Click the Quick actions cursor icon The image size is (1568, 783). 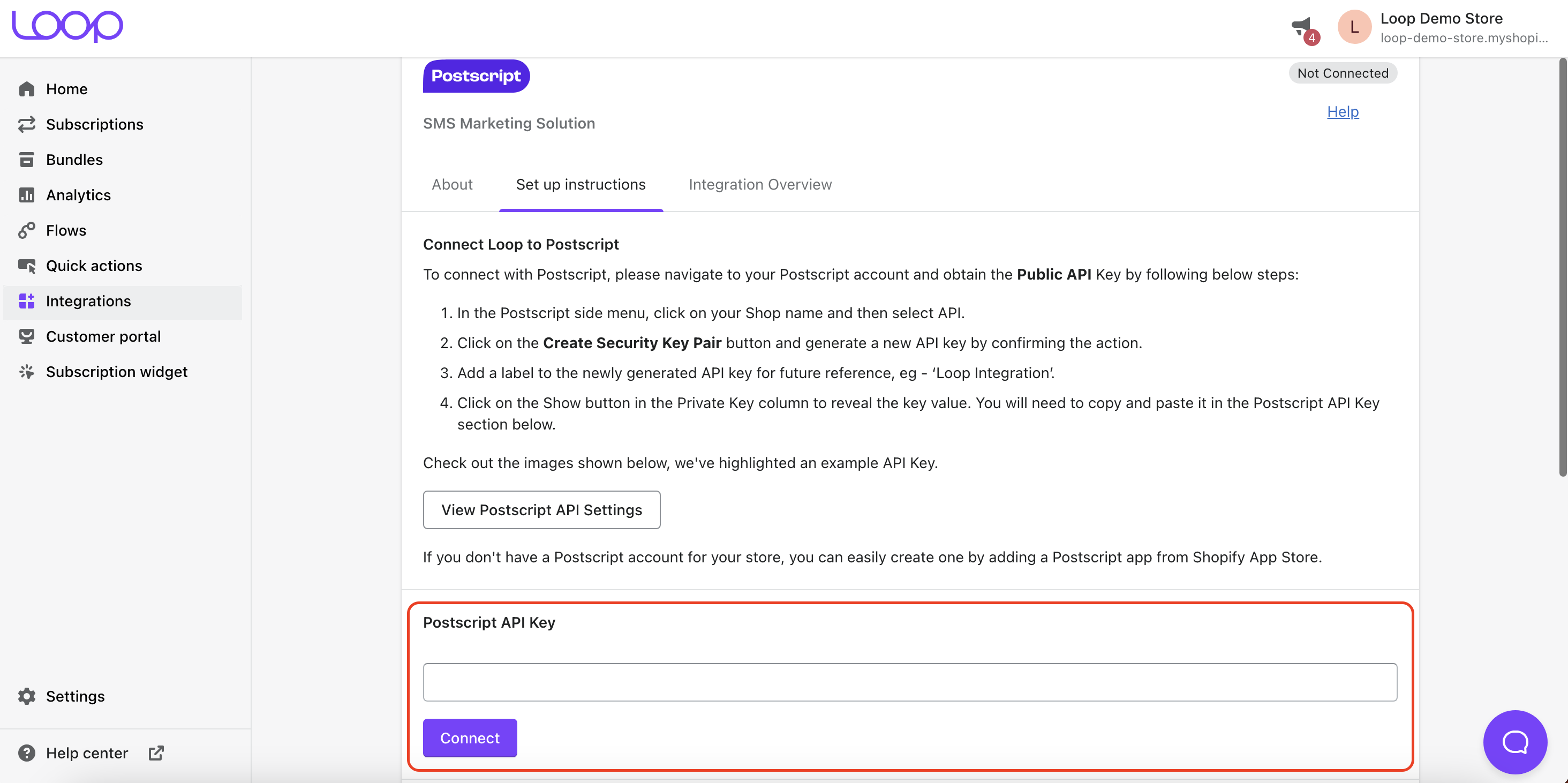click(27, 266)
